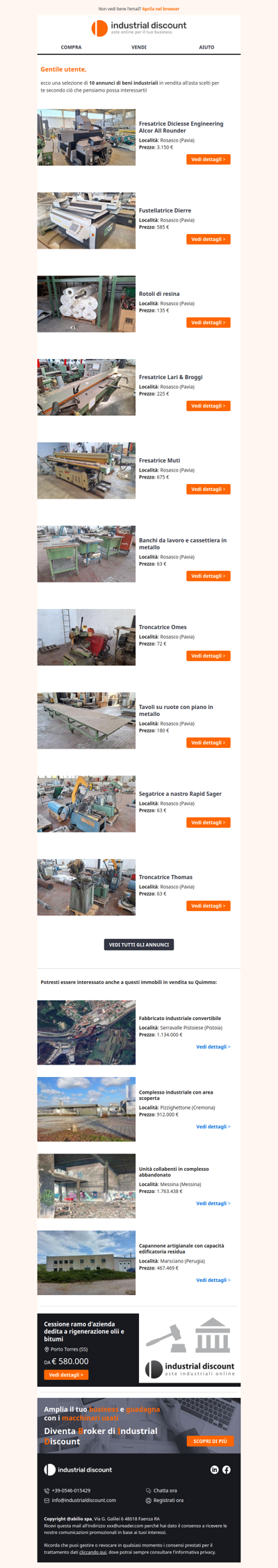Open the VENDI menu item
This screenshot has width=278, height=1568.
point(139,47)
